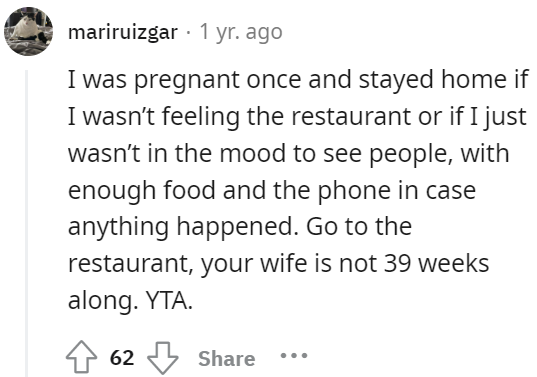Click mariruizgar's cat avatar picture
The height and width of the screenshot is (377, 537).
point(28,31)
